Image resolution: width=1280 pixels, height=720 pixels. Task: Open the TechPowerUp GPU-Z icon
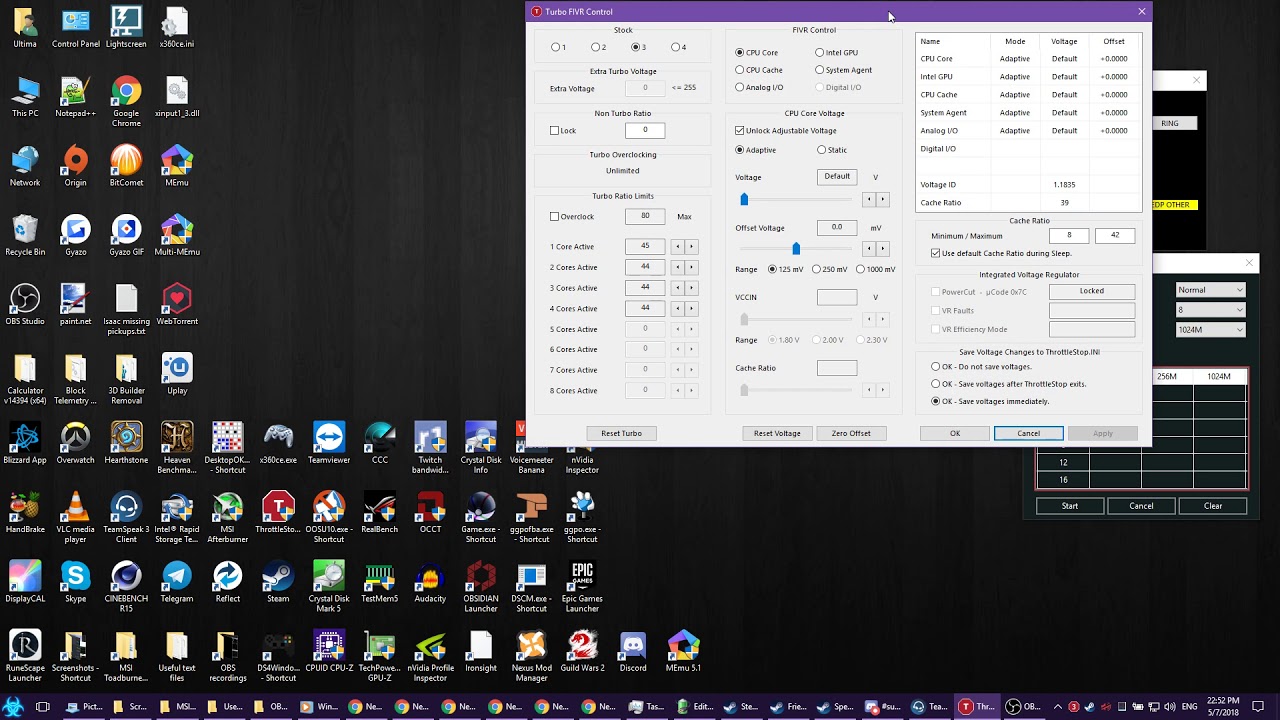point(379,656)
